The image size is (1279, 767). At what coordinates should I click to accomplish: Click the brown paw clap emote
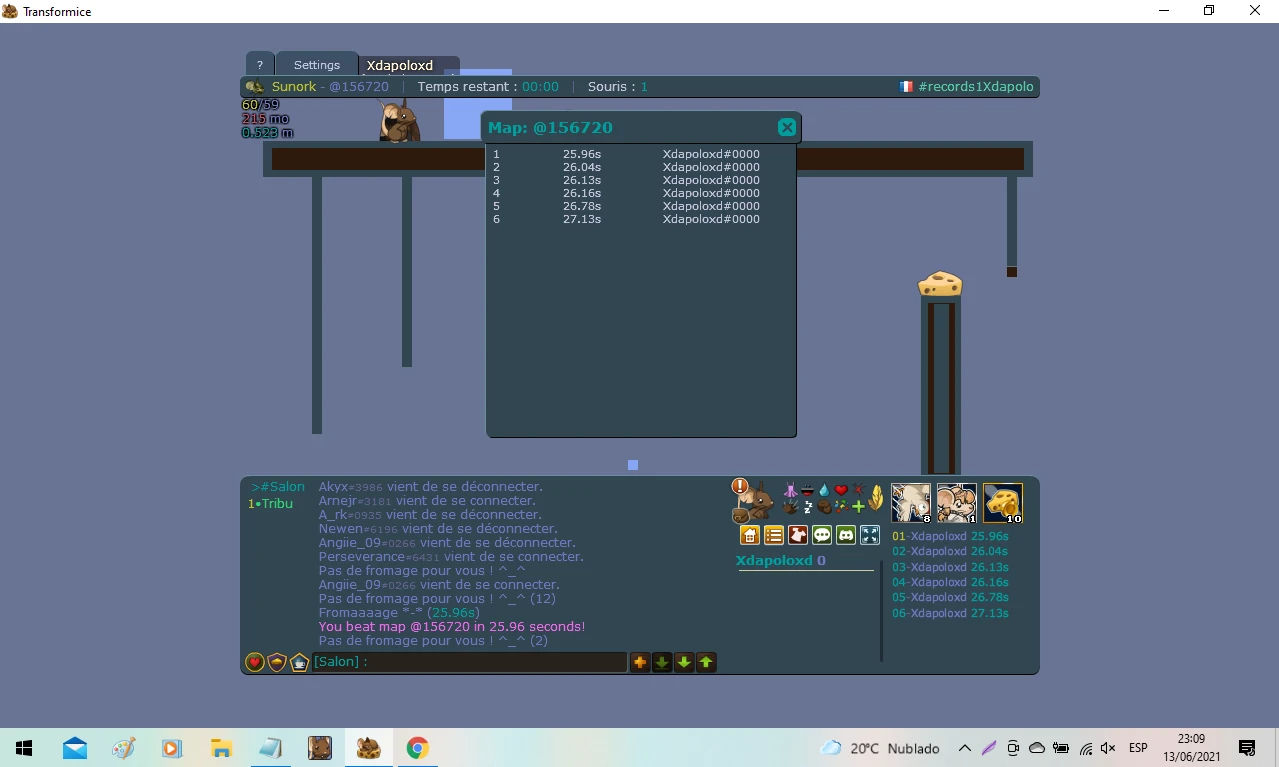[x=790, y=507]
